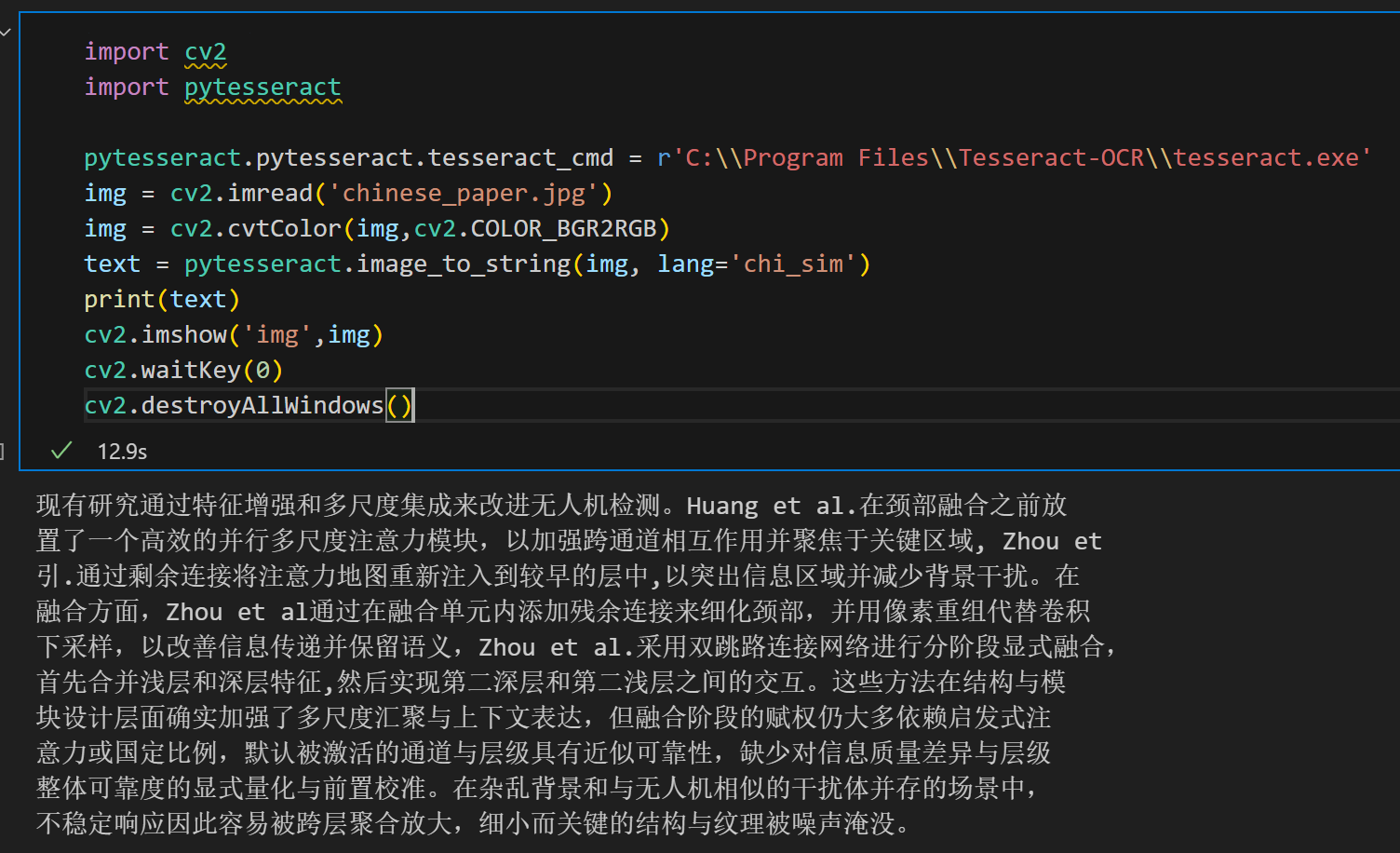1400x853 pixels.
Task: Click output line starting '下采样'
Action: pyautogui.click(x=575, y=647)
